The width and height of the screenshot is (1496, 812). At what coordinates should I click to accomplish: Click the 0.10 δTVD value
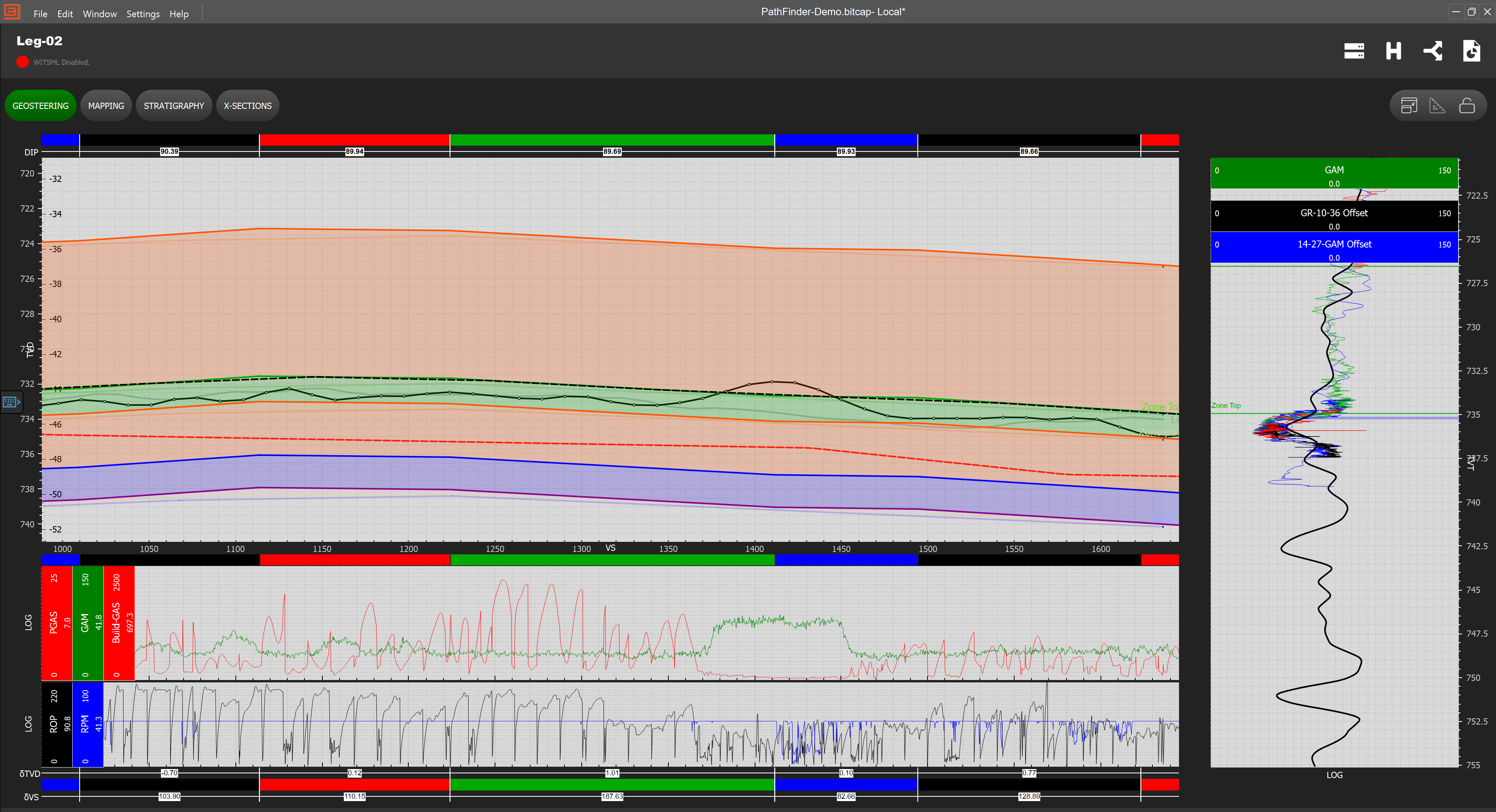point(846,773)
